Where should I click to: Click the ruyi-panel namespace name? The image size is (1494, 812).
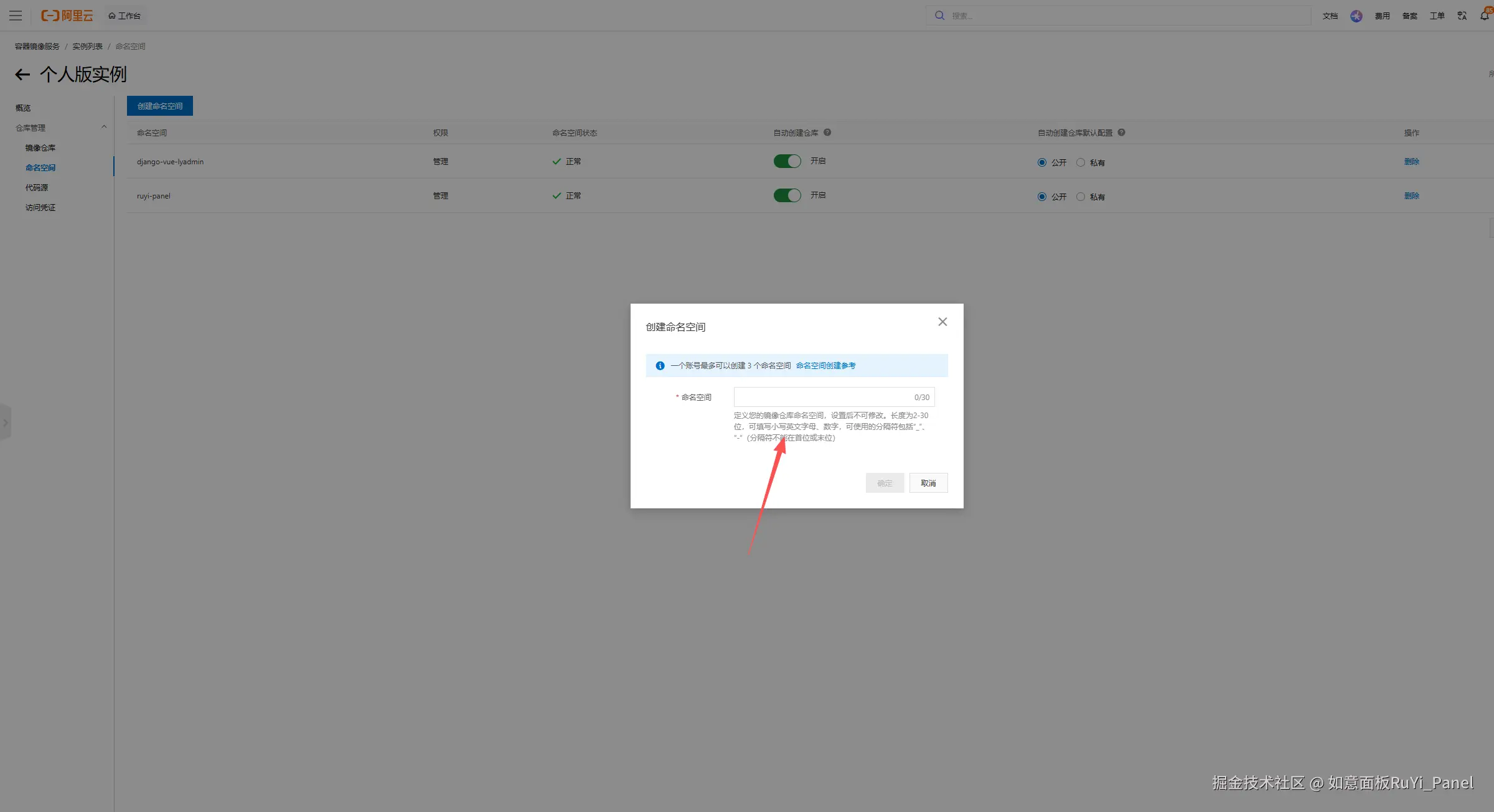coord(154,196)
